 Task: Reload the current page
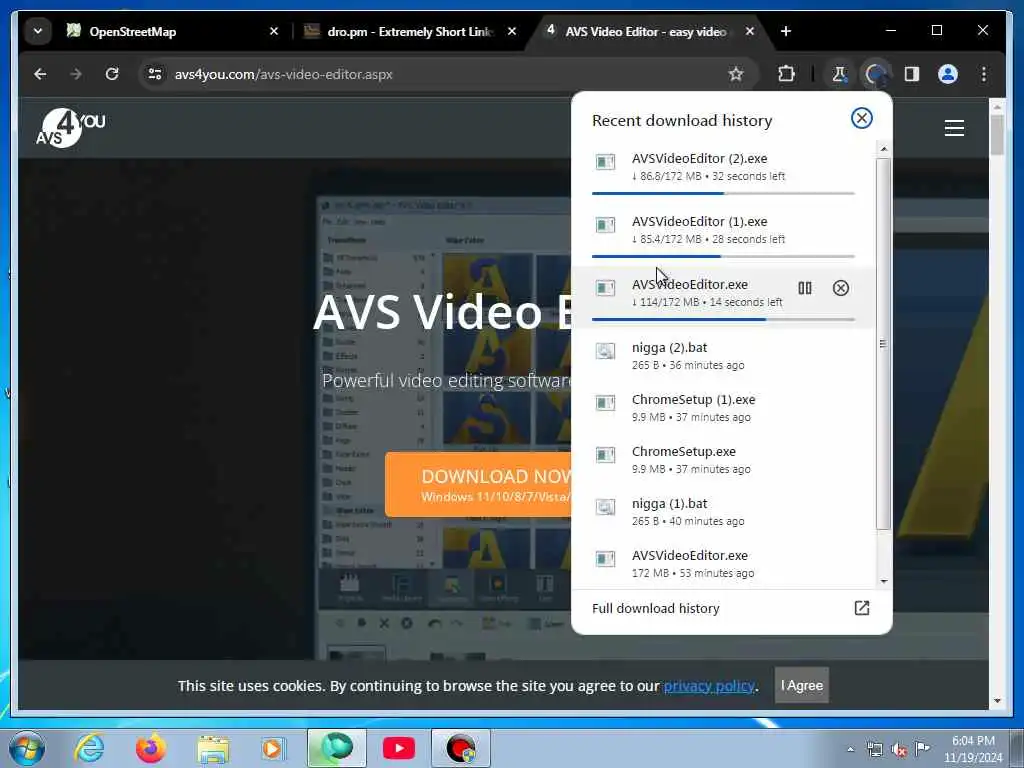[112, 74]
